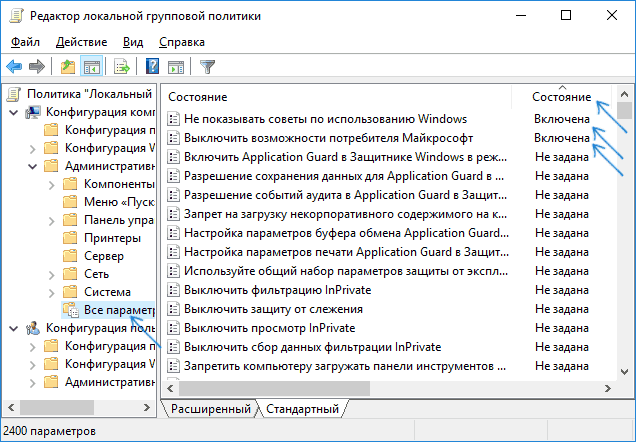Click the tree pane scrollbar left arrow
The image size is (636, 442).
(x=11, y=408)
